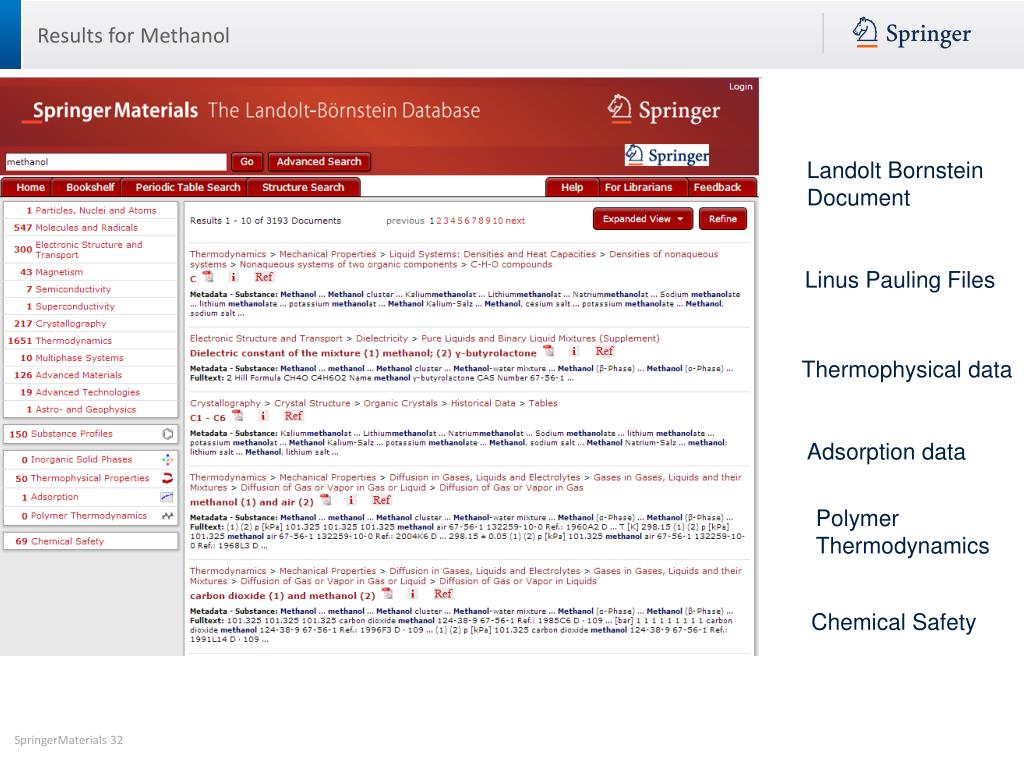Jump to results page 10
1024x768 pixels.
[498, 221]
